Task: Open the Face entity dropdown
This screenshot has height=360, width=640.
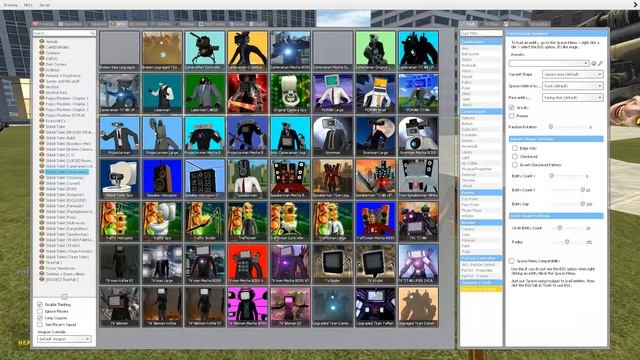Action: [x=573, y=98]
